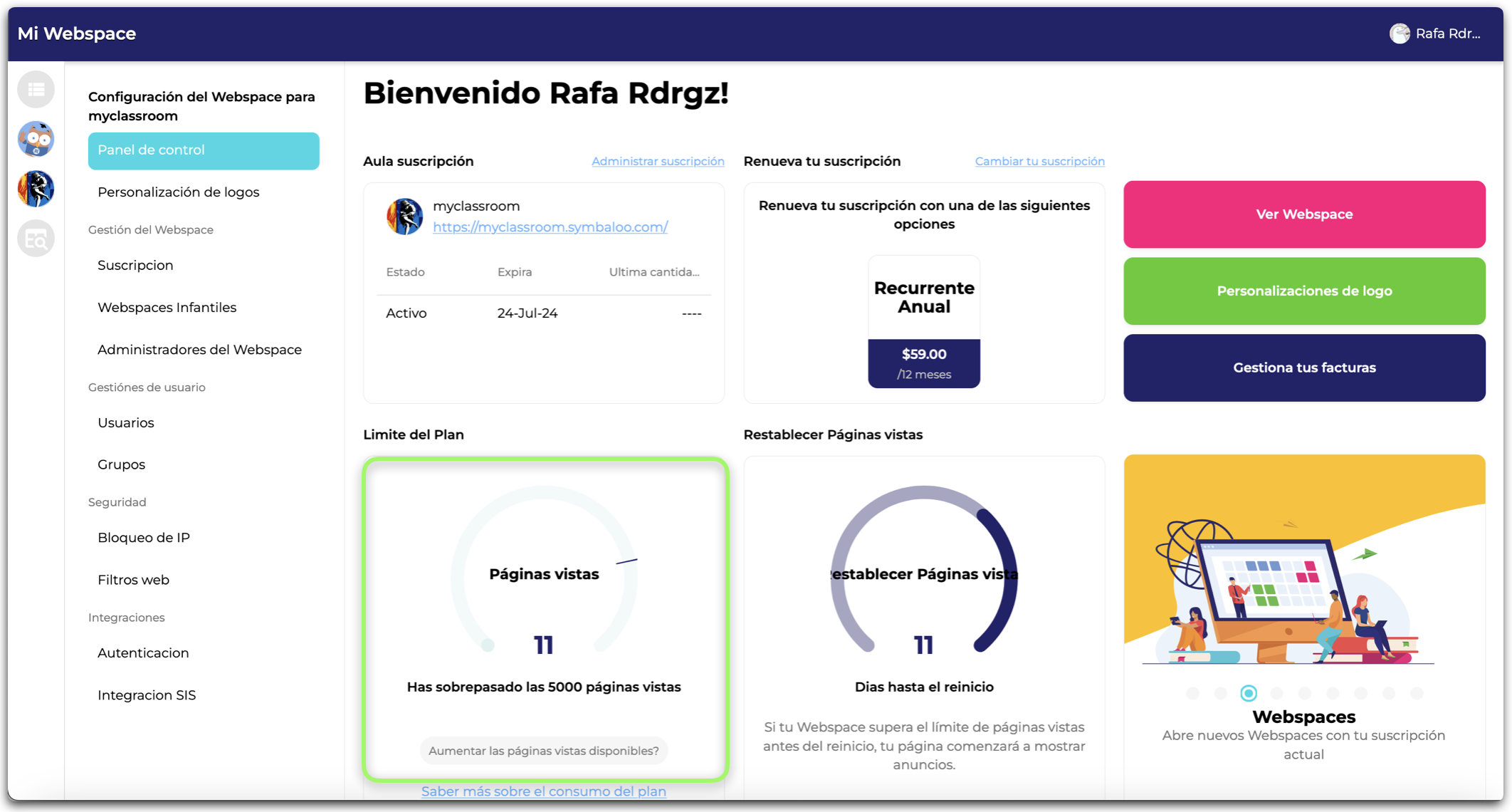Select the fourth carousel dot
Image resolution: width=1512 pixels, height=812 pixels.
point(1277,693)
